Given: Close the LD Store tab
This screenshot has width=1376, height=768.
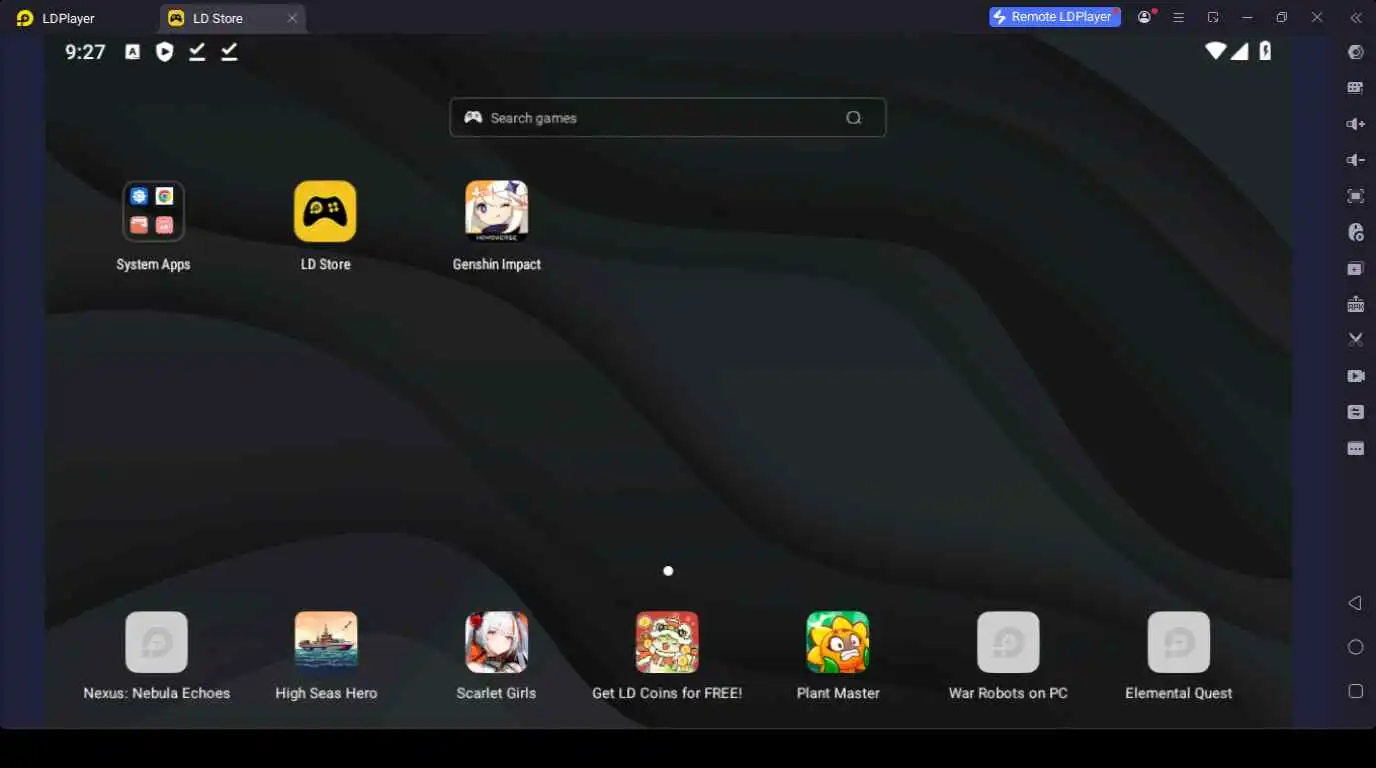Looking at the screenshot, I should pyautogui.click(x=292, y=18).
